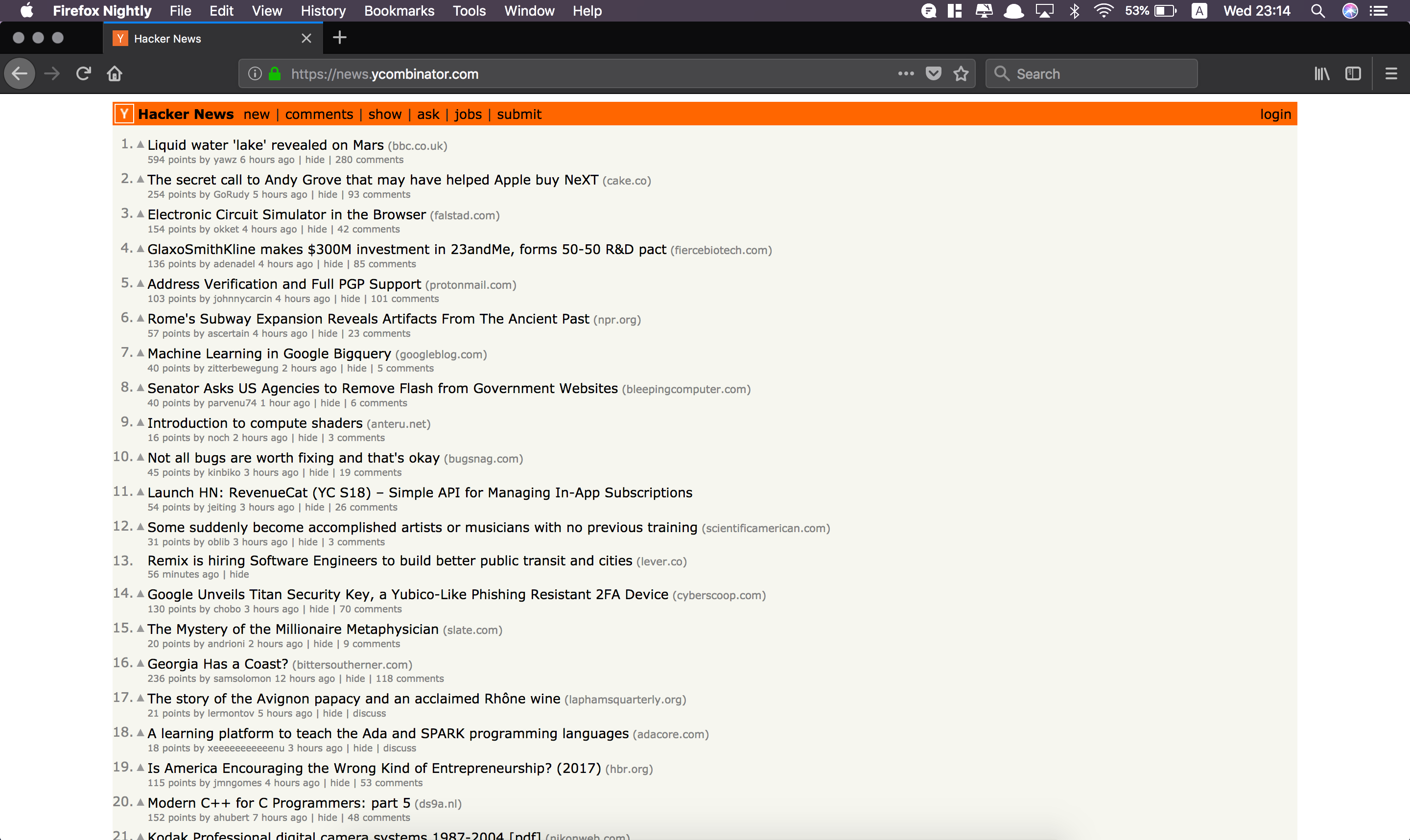Viewport: 1410px width, 840px height.
Task: Close the Hacker News tab
Action: [306, 39]
